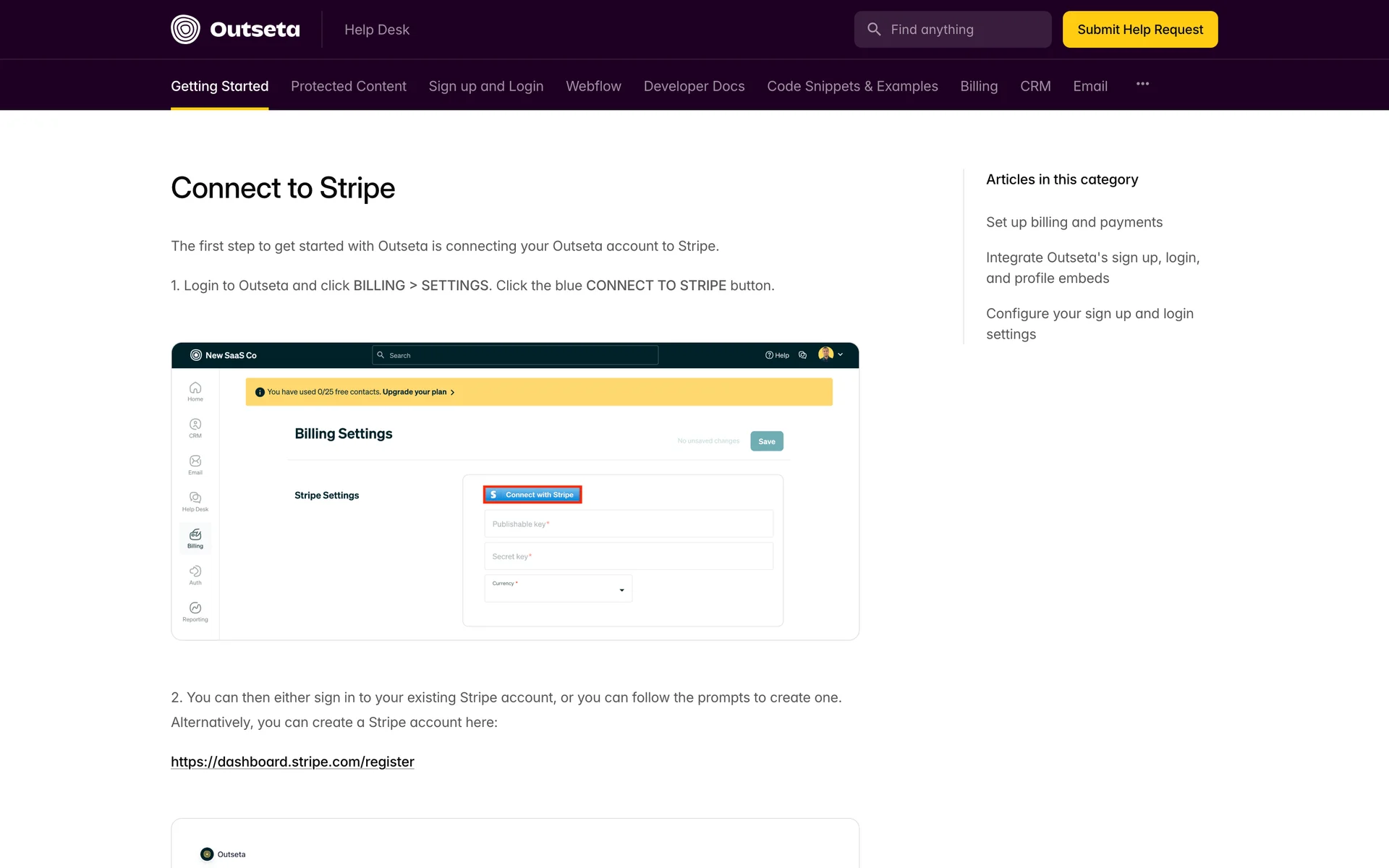The width and height of the screenshot is (1389, 868).
Task: Open the Email category tab
Action: click(x=1090, y=86)
